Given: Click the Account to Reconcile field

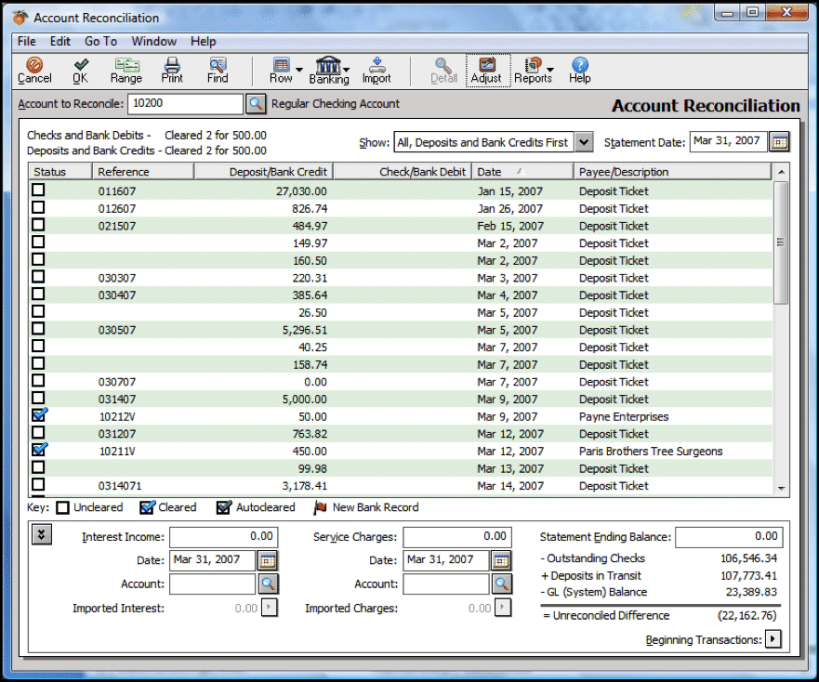Looking at the screenshot, I should [185, 103].
